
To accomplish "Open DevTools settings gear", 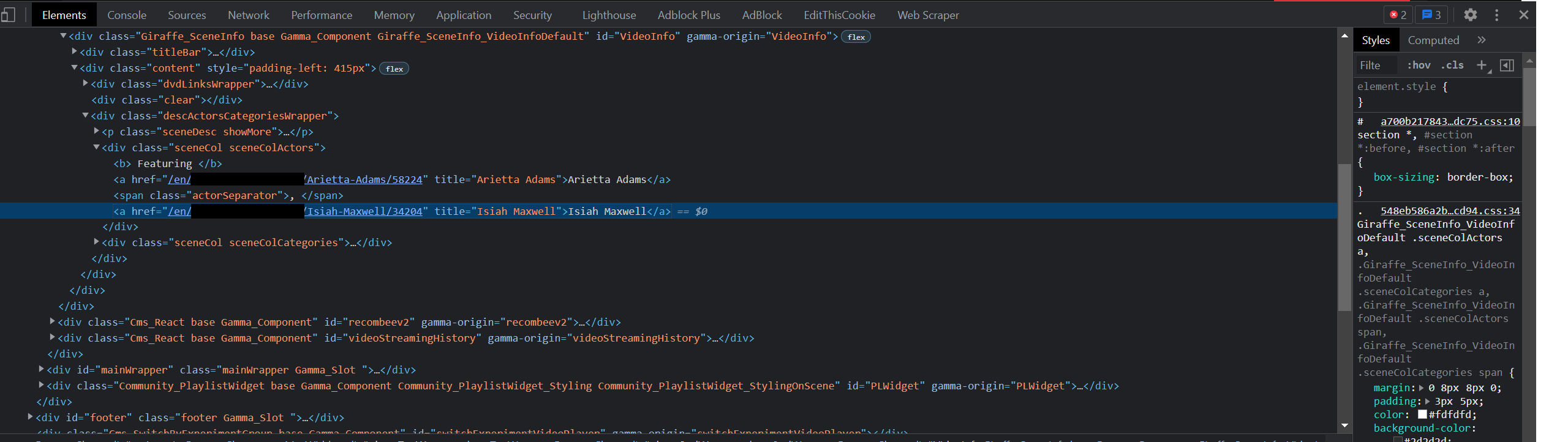I will (1470, 15).
